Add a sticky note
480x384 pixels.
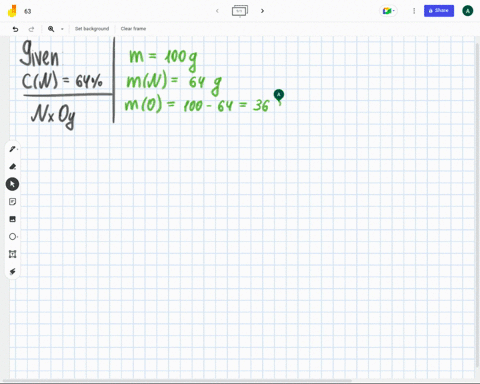click(x=13, y=202)
